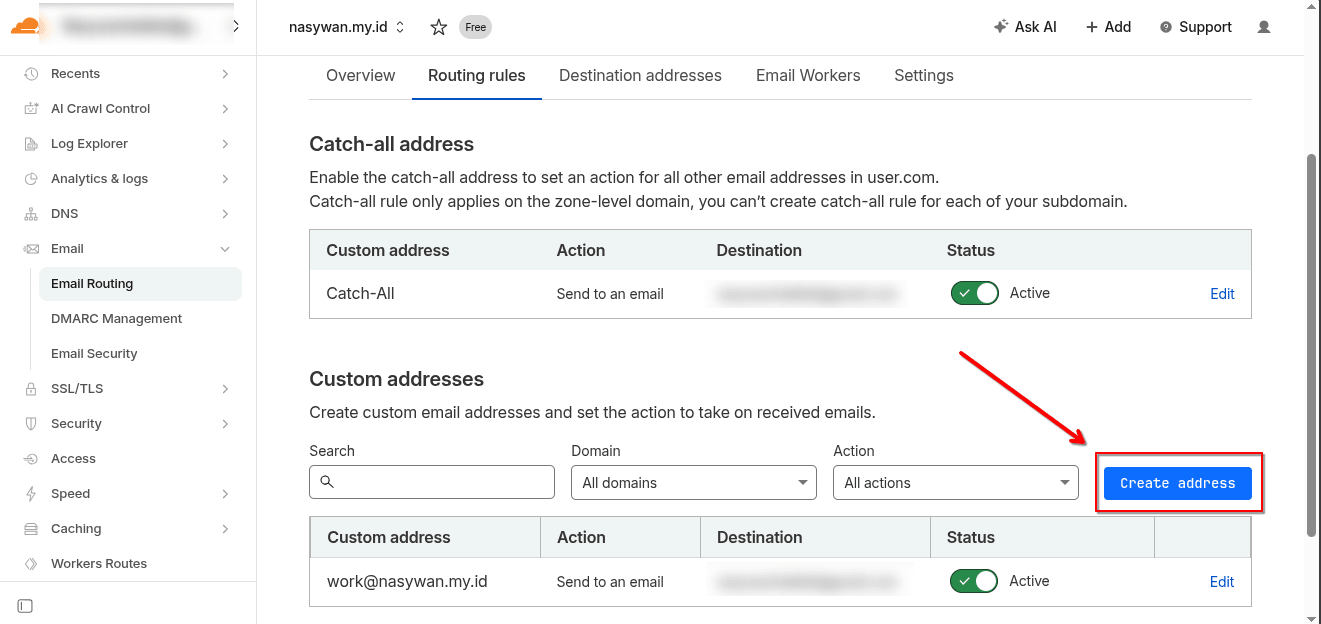Disable the work@nasywan.my.id address
The width and height of the screenshot is (1321, 624).
tap(973, 581)
